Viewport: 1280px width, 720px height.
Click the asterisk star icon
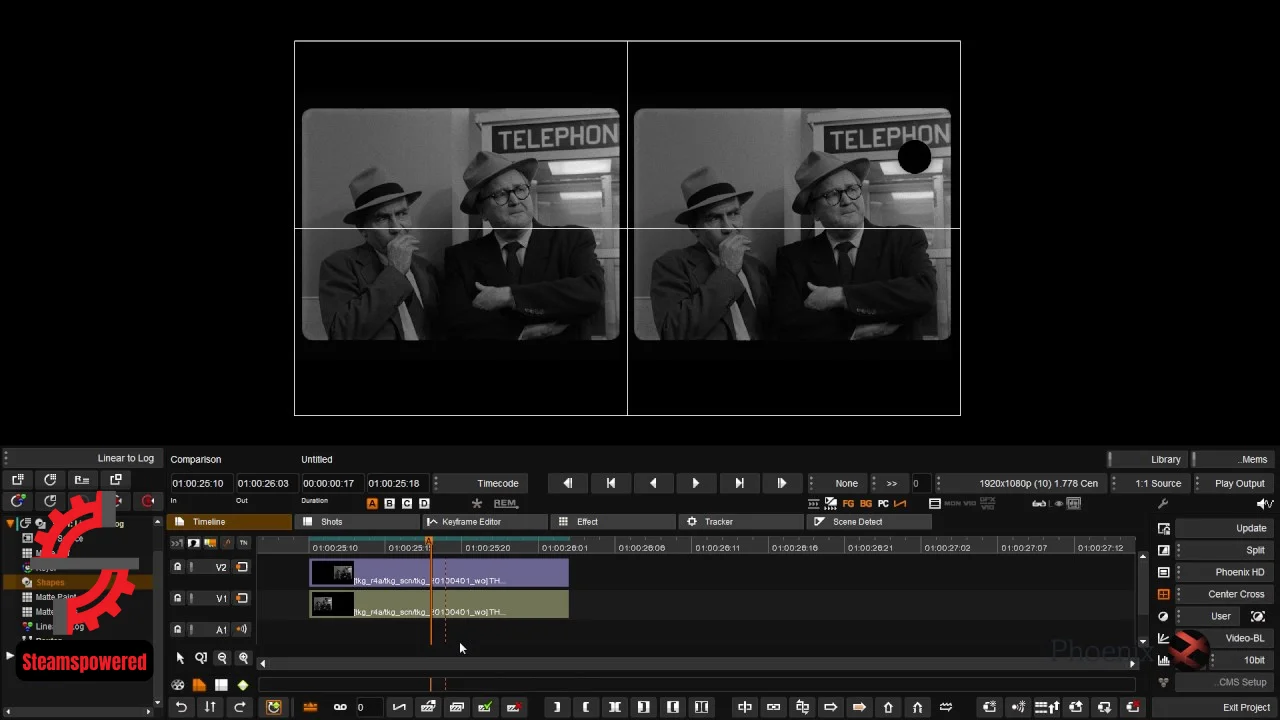[477, 503]
